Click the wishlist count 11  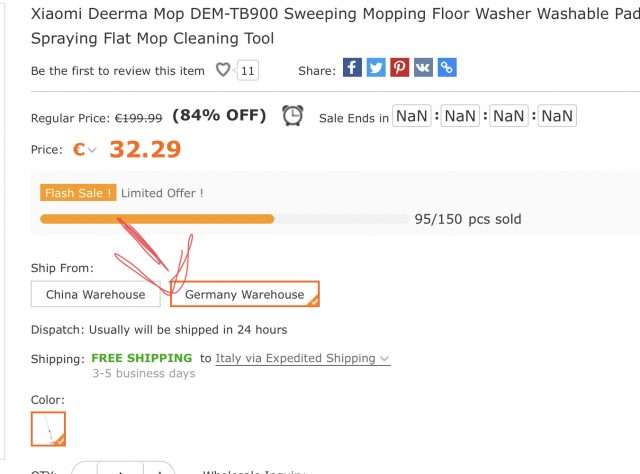click(x=248, y=71)
